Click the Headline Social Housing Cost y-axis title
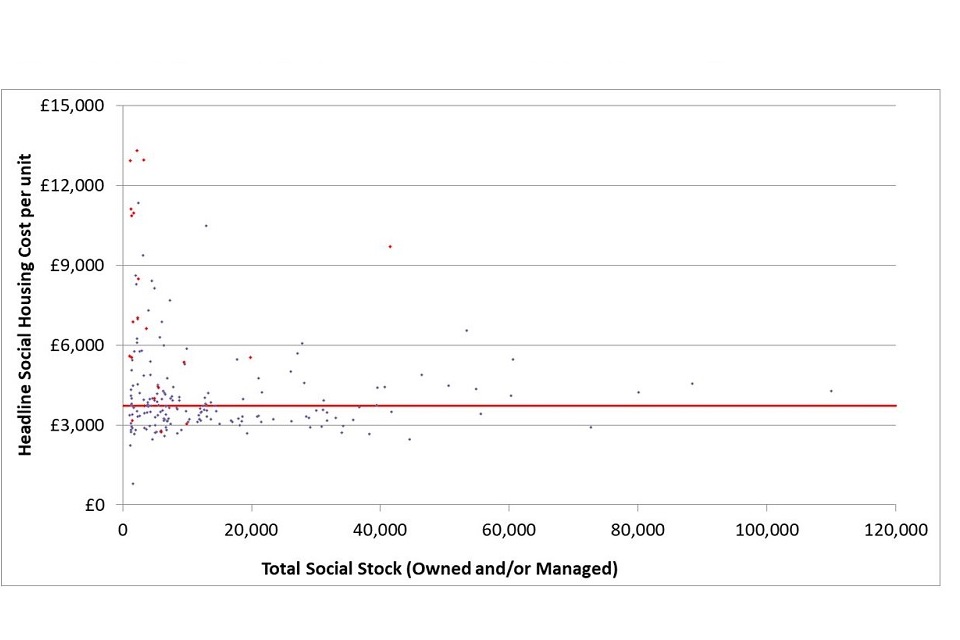This screenshot has width=960, height=640. click(x=26, y=304)
